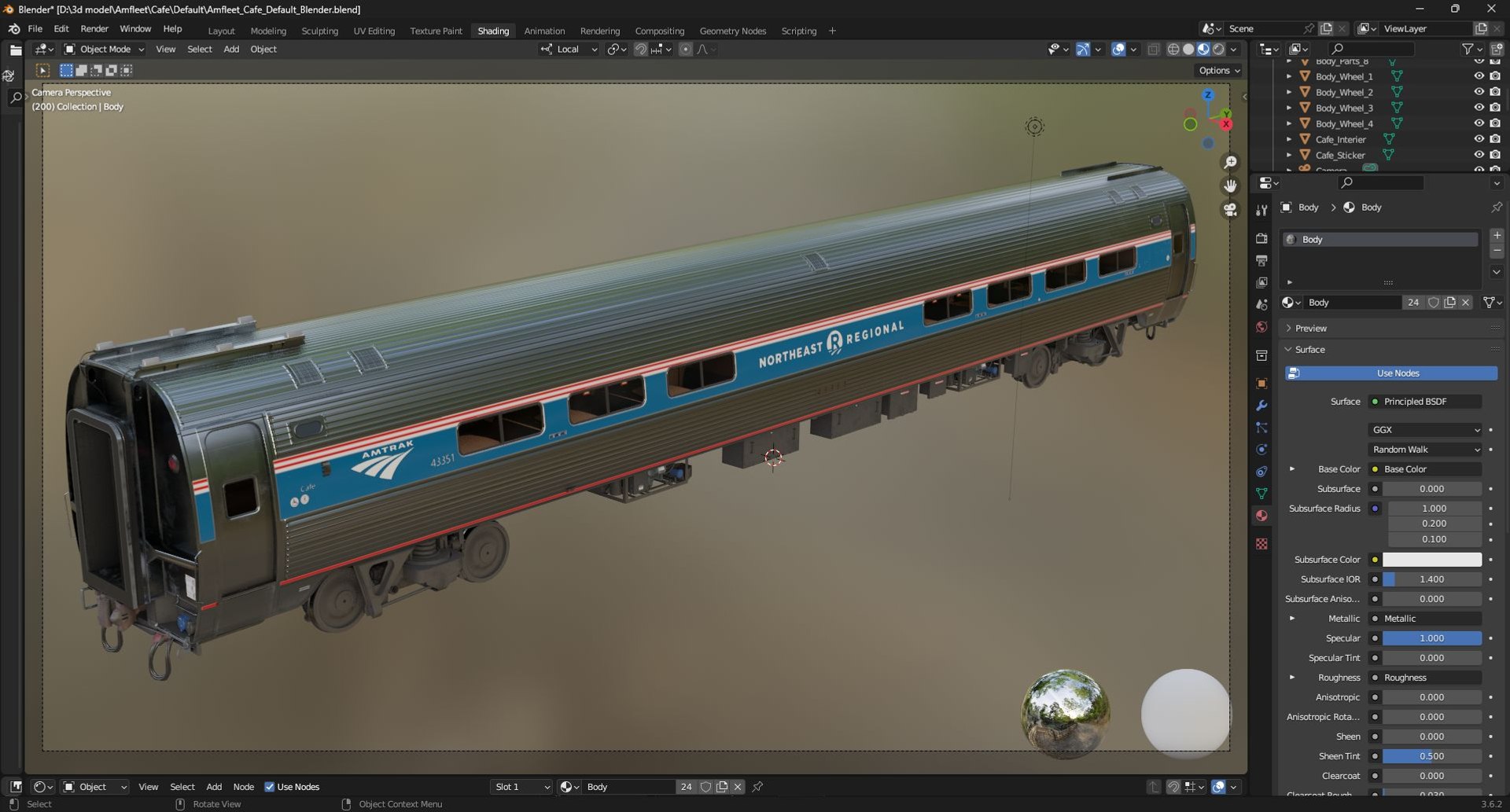Hide Body_Wheel_3 in viewport

click(x=1479, y=108)
